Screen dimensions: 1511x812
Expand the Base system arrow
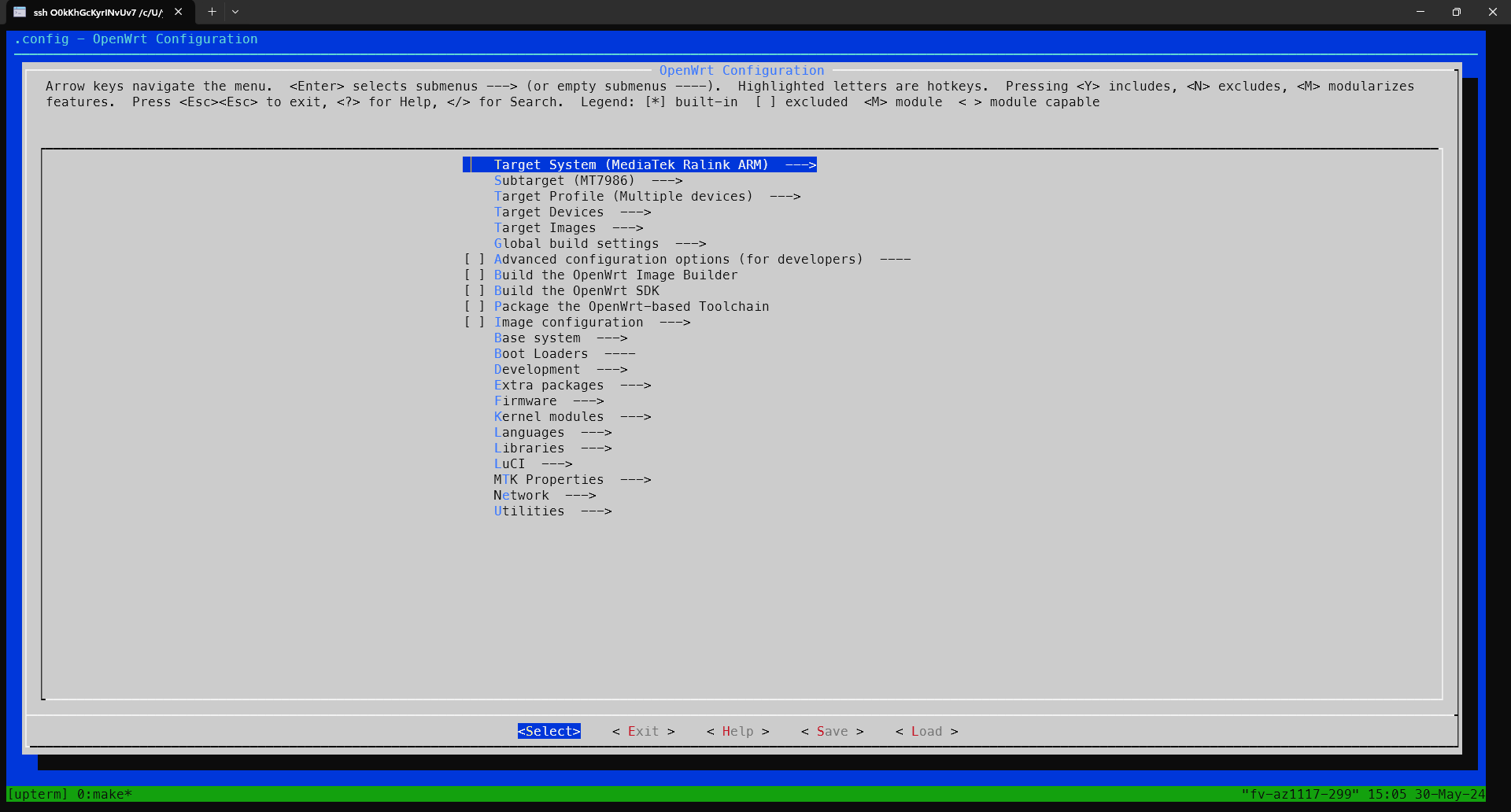611,338
